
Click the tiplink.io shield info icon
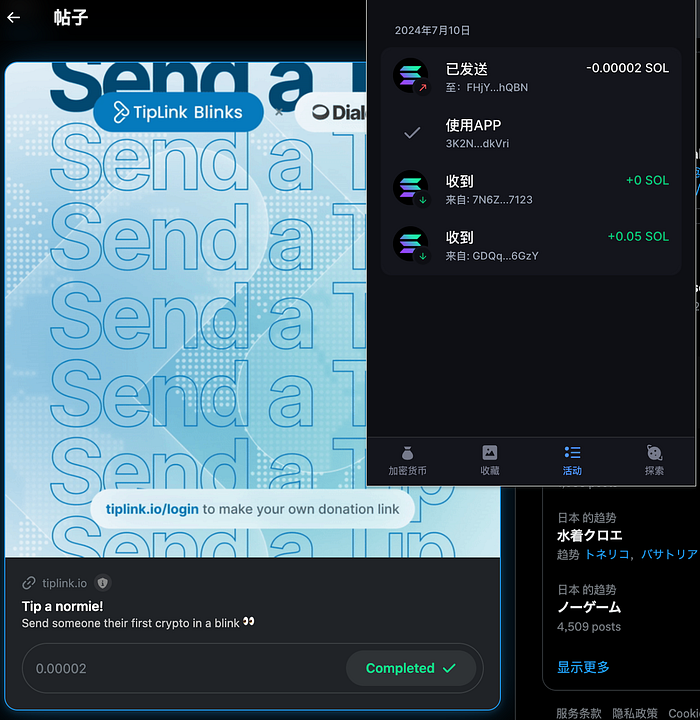click(103, 583)
